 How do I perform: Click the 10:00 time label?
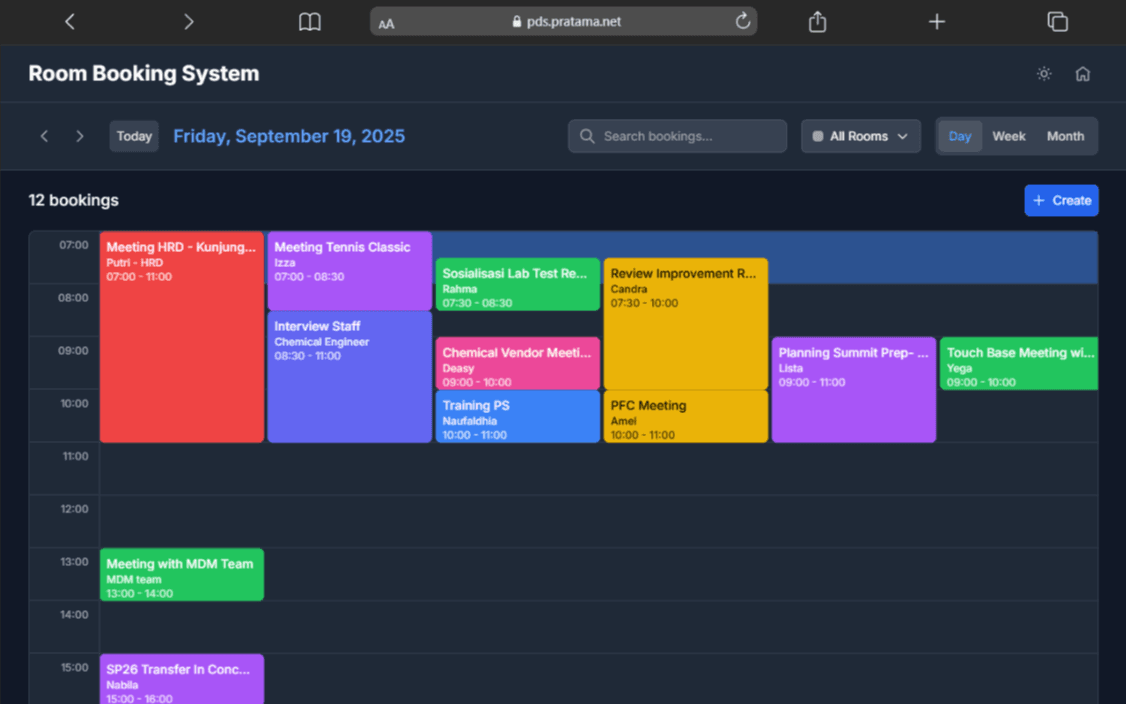click(x=74, y=404)
